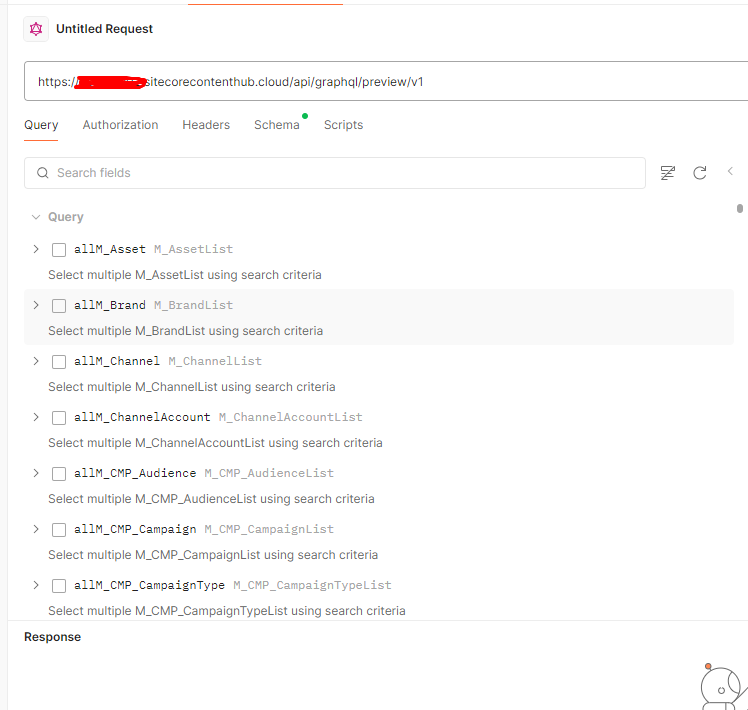Click the M_ChannelList type name

click(215, 361)
